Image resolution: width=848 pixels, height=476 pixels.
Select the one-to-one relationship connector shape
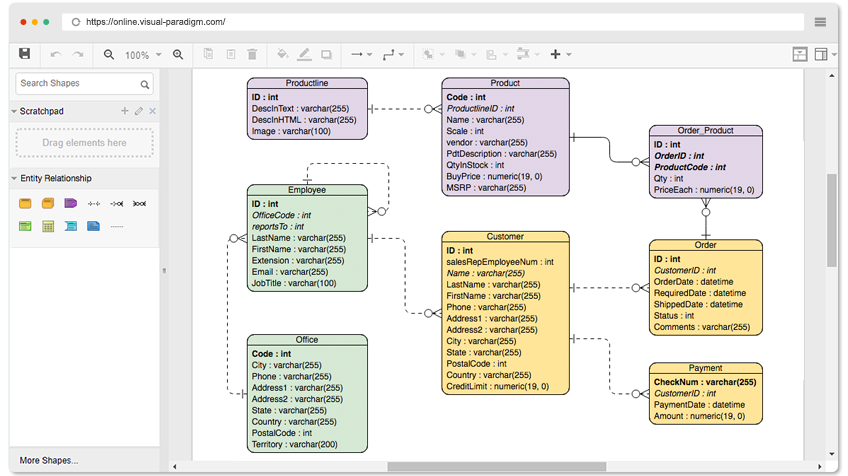point(94,204)
